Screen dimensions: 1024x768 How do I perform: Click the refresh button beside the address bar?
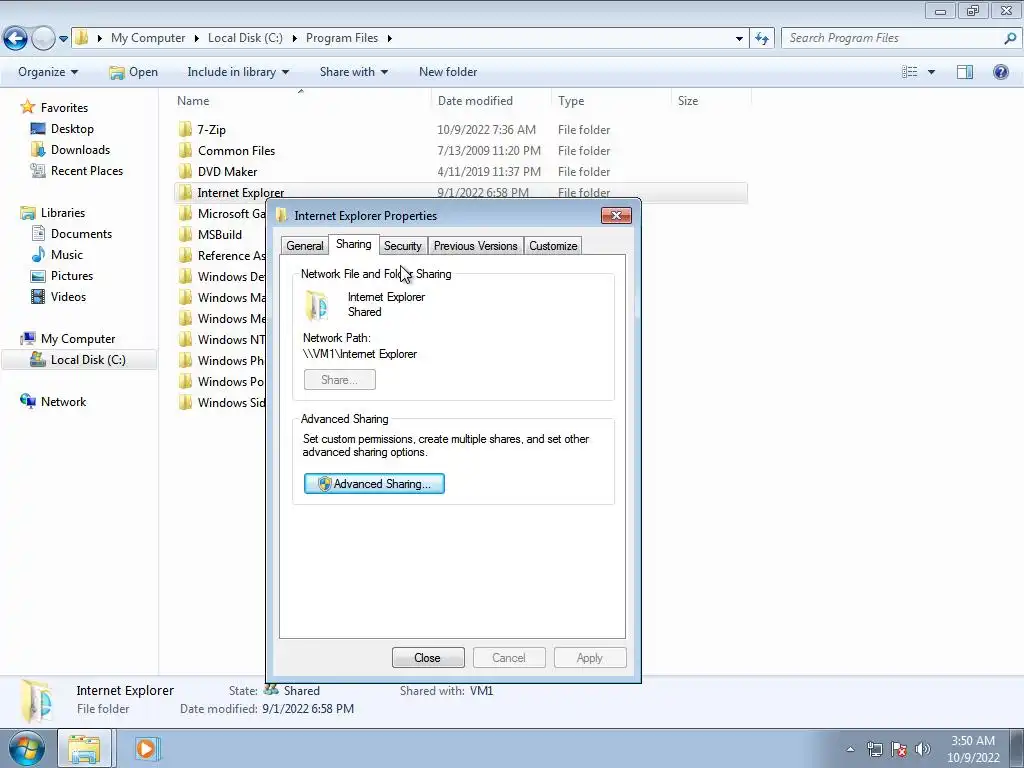coord(762,39)
